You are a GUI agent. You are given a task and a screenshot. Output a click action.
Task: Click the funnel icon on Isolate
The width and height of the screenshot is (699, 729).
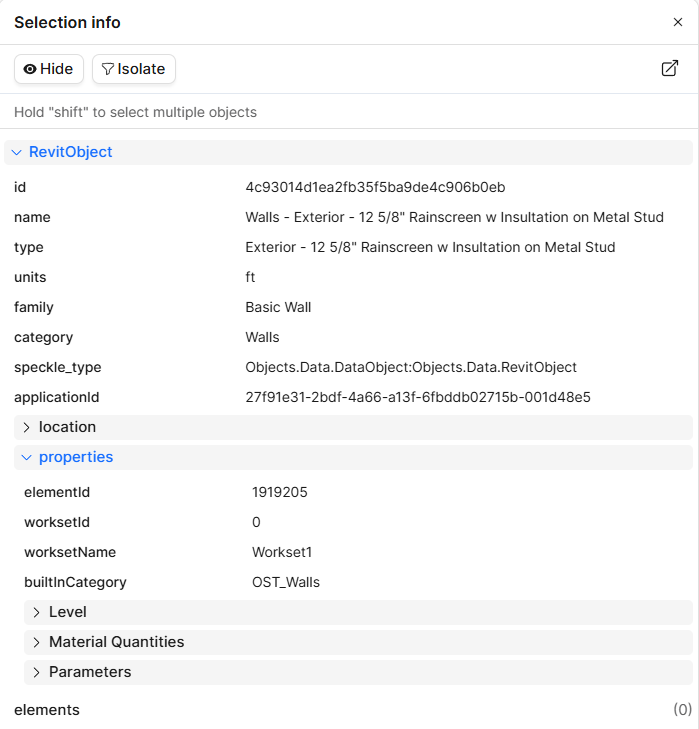(107, 69)
